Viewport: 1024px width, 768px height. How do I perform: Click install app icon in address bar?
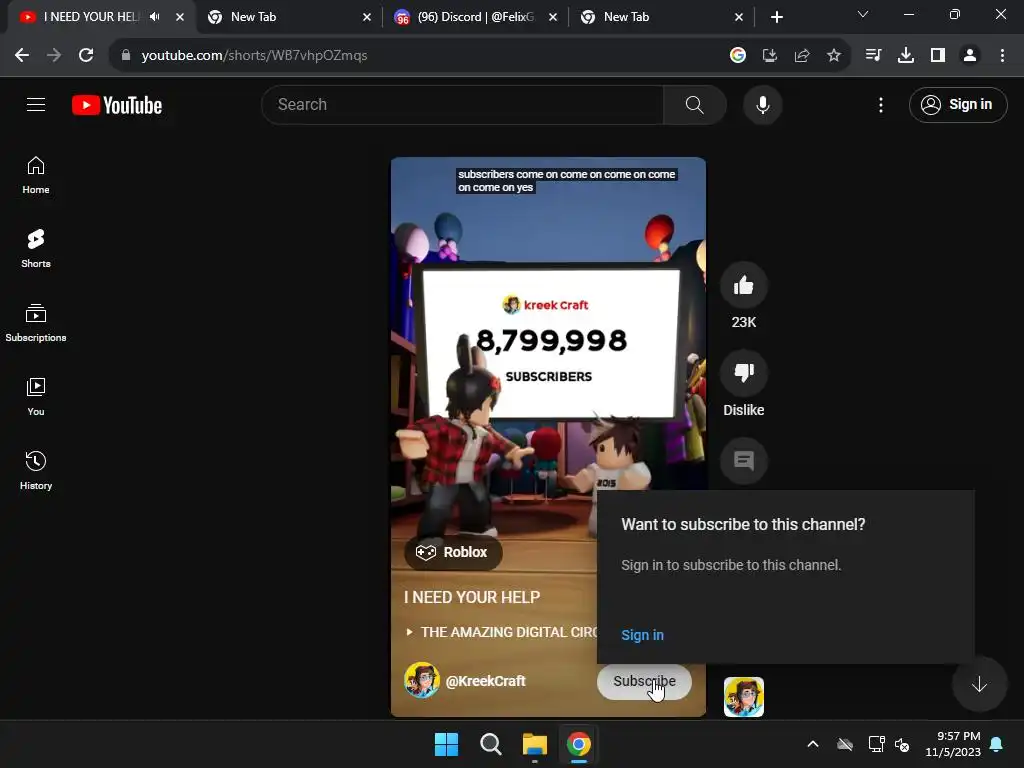point(769,56)
